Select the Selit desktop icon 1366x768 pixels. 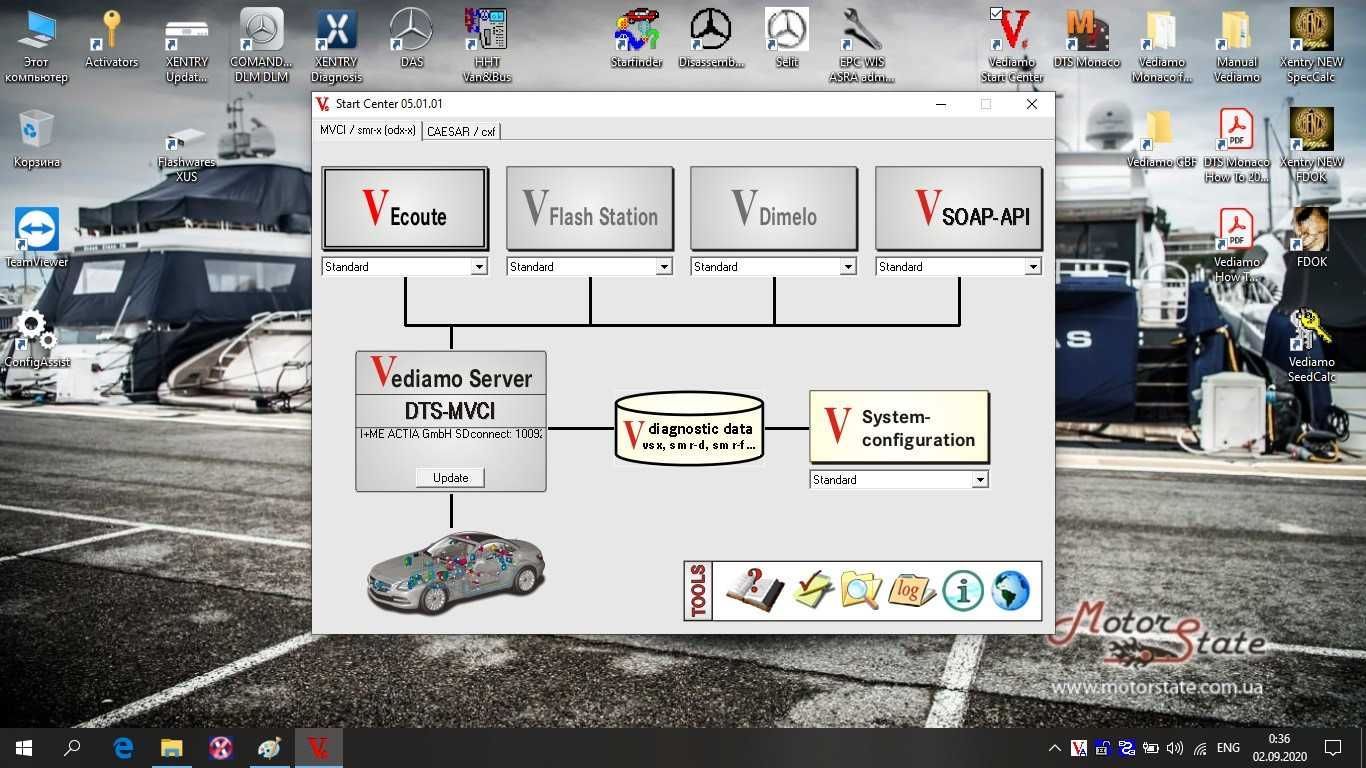[x=787, y=40]
